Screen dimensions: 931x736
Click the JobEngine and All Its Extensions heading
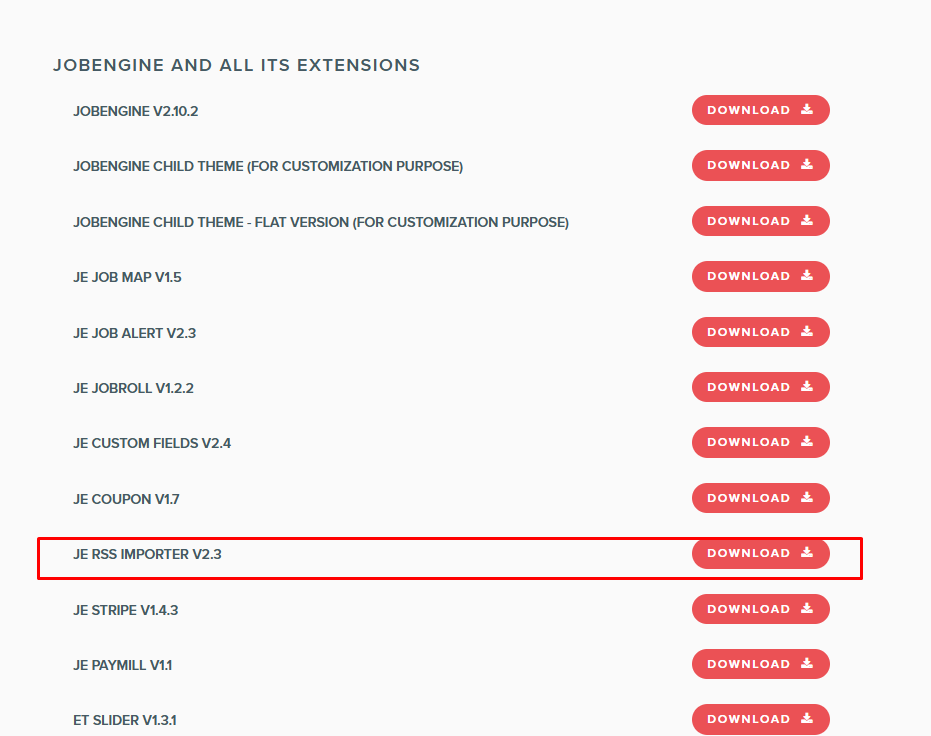(x=236, y=66)
